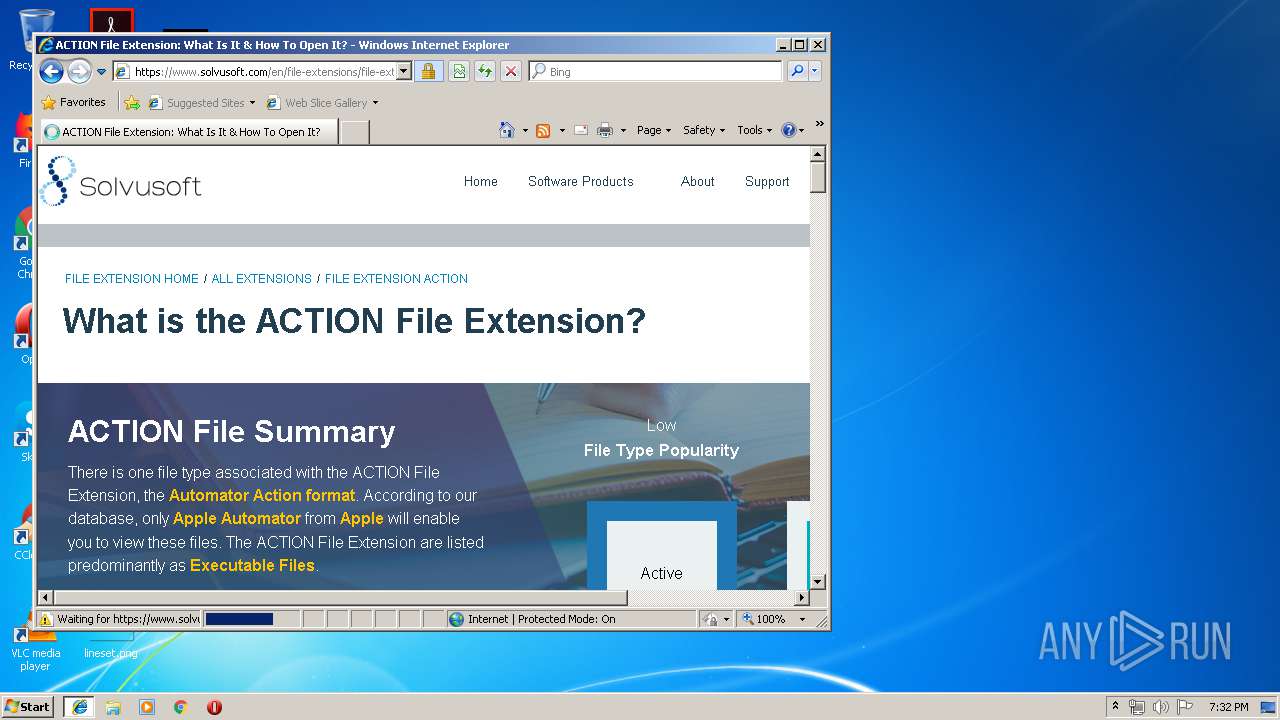
Task: Click the Add to Favorites Bar icon
Action: coord(132,103)
